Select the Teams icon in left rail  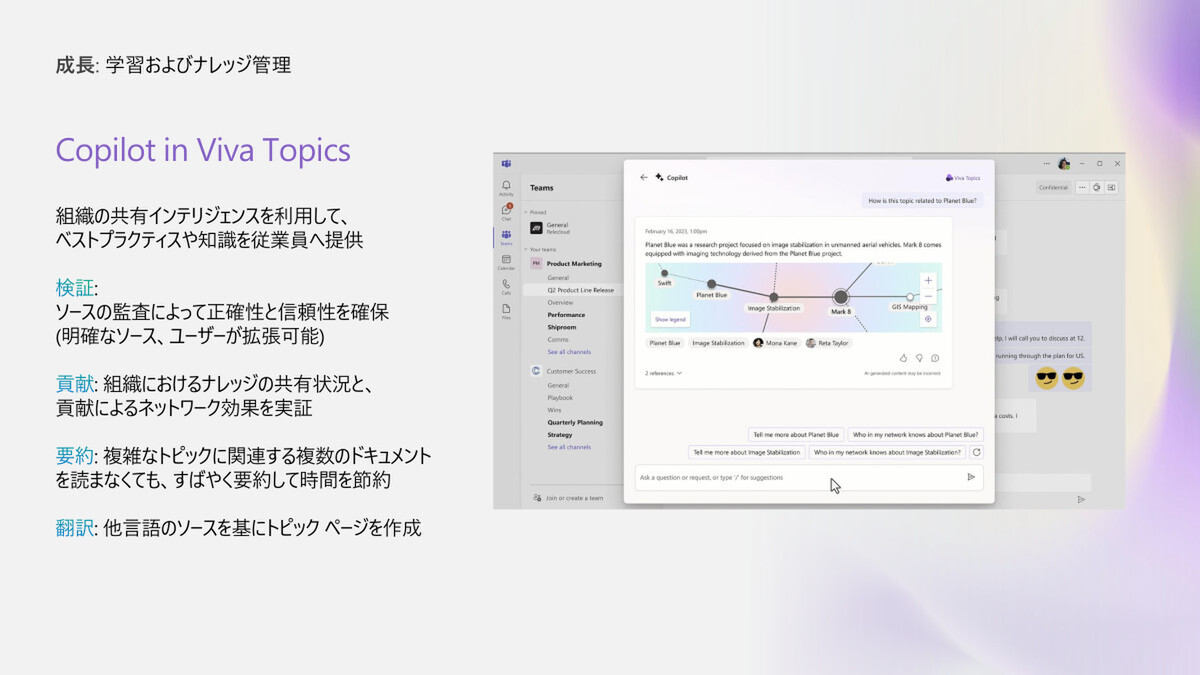[x=506, y=236]
